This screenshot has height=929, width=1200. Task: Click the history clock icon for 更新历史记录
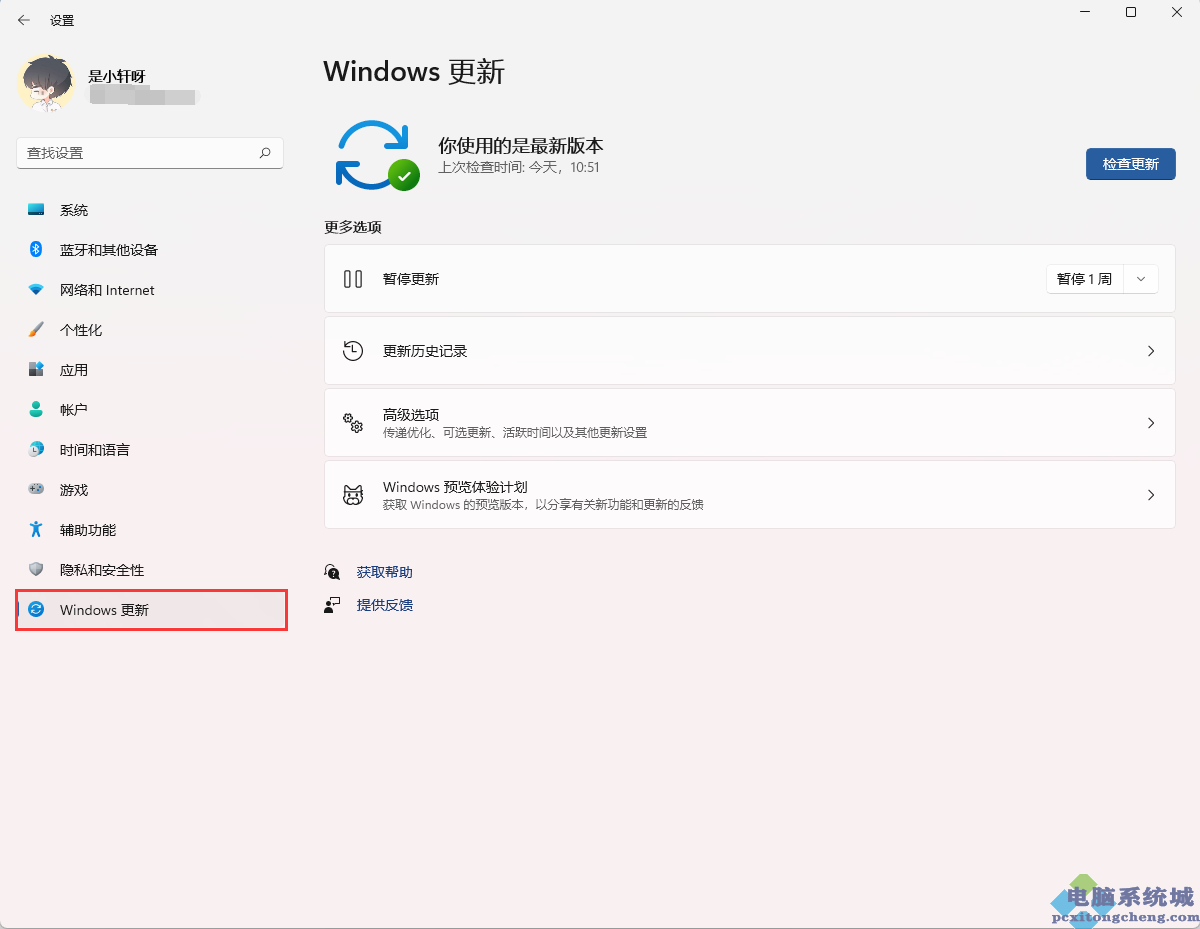point(353,351)
